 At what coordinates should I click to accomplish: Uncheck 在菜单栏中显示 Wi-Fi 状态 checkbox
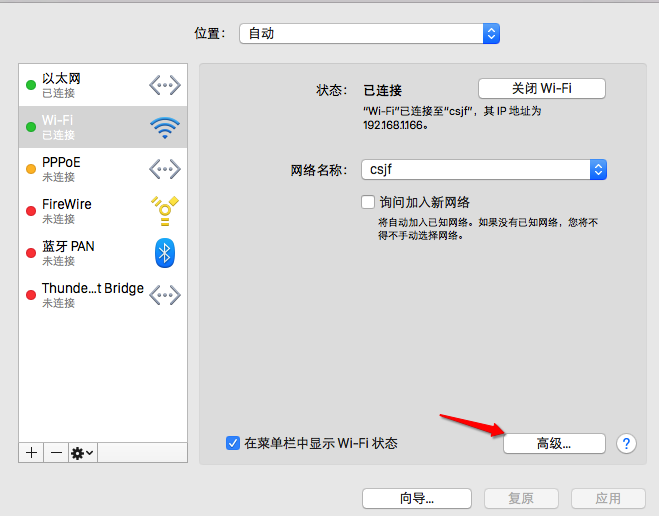(233, 443)
